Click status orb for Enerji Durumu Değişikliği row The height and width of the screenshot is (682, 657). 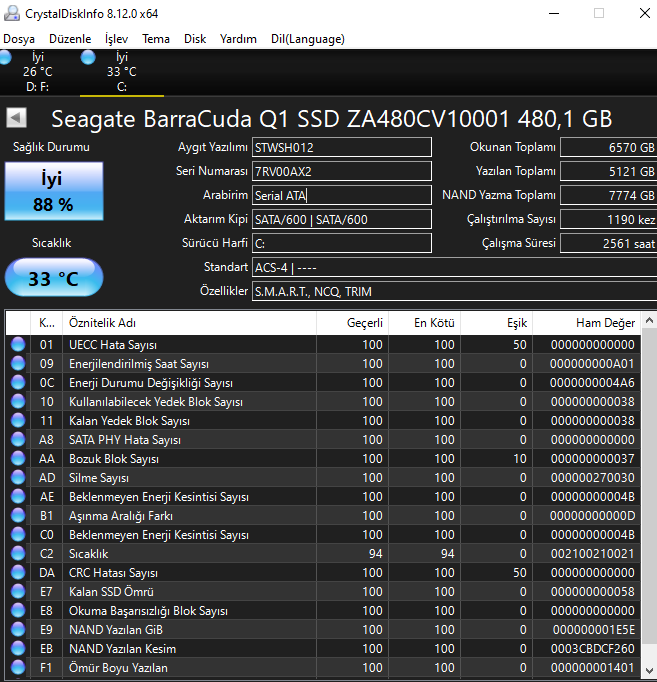[18, 382]
